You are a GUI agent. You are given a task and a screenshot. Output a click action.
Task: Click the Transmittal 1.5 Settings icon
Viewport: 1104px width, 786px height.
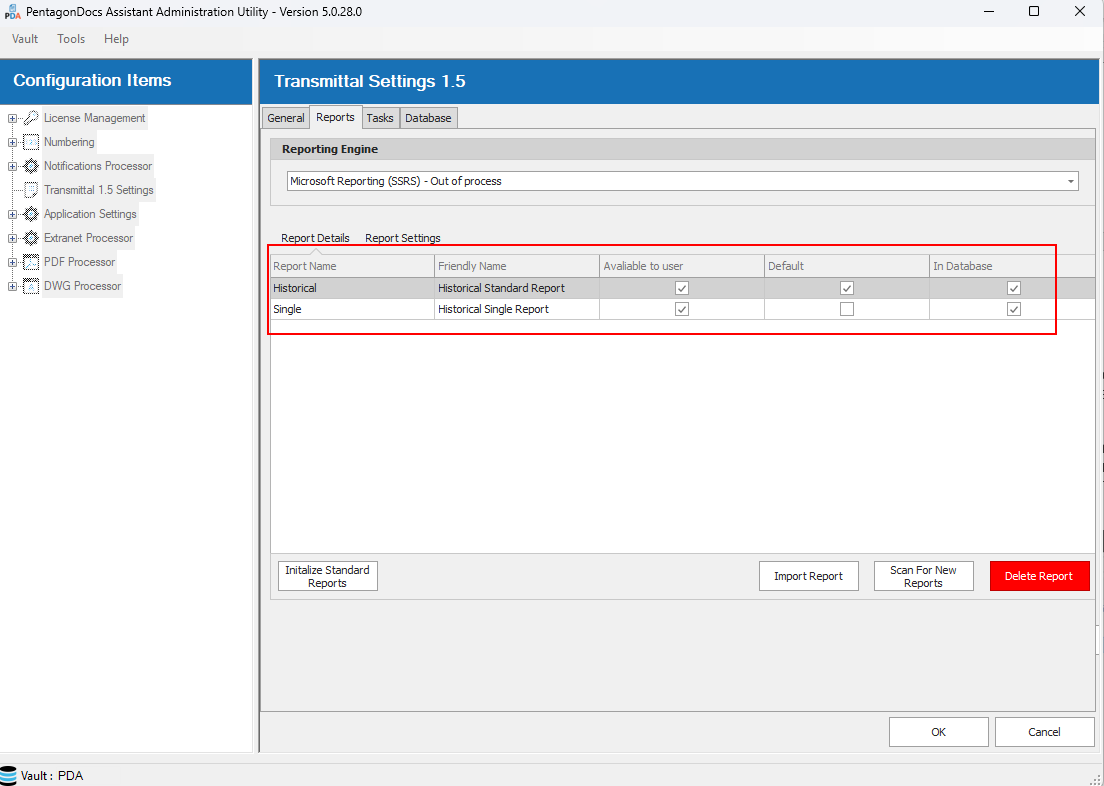pos(31,190)
